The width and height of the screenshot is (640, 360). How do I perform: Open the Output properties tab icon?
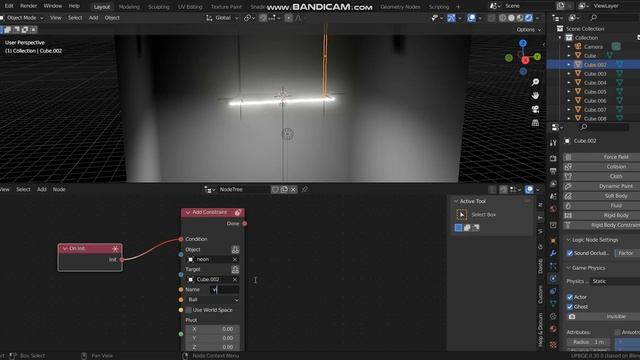point(553,171)
